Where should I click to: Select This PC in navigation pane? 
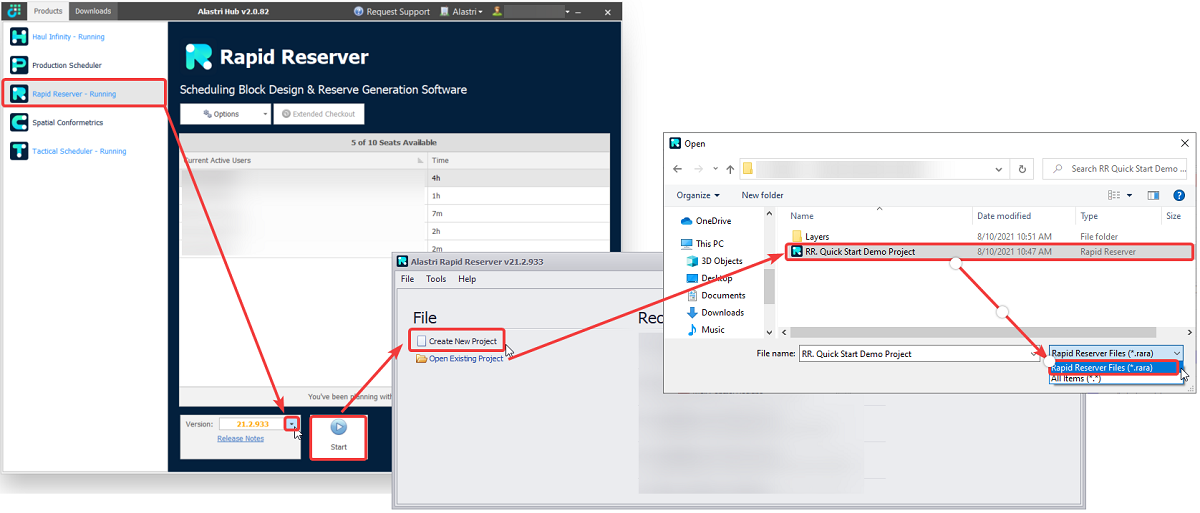(x=710, y=243)
